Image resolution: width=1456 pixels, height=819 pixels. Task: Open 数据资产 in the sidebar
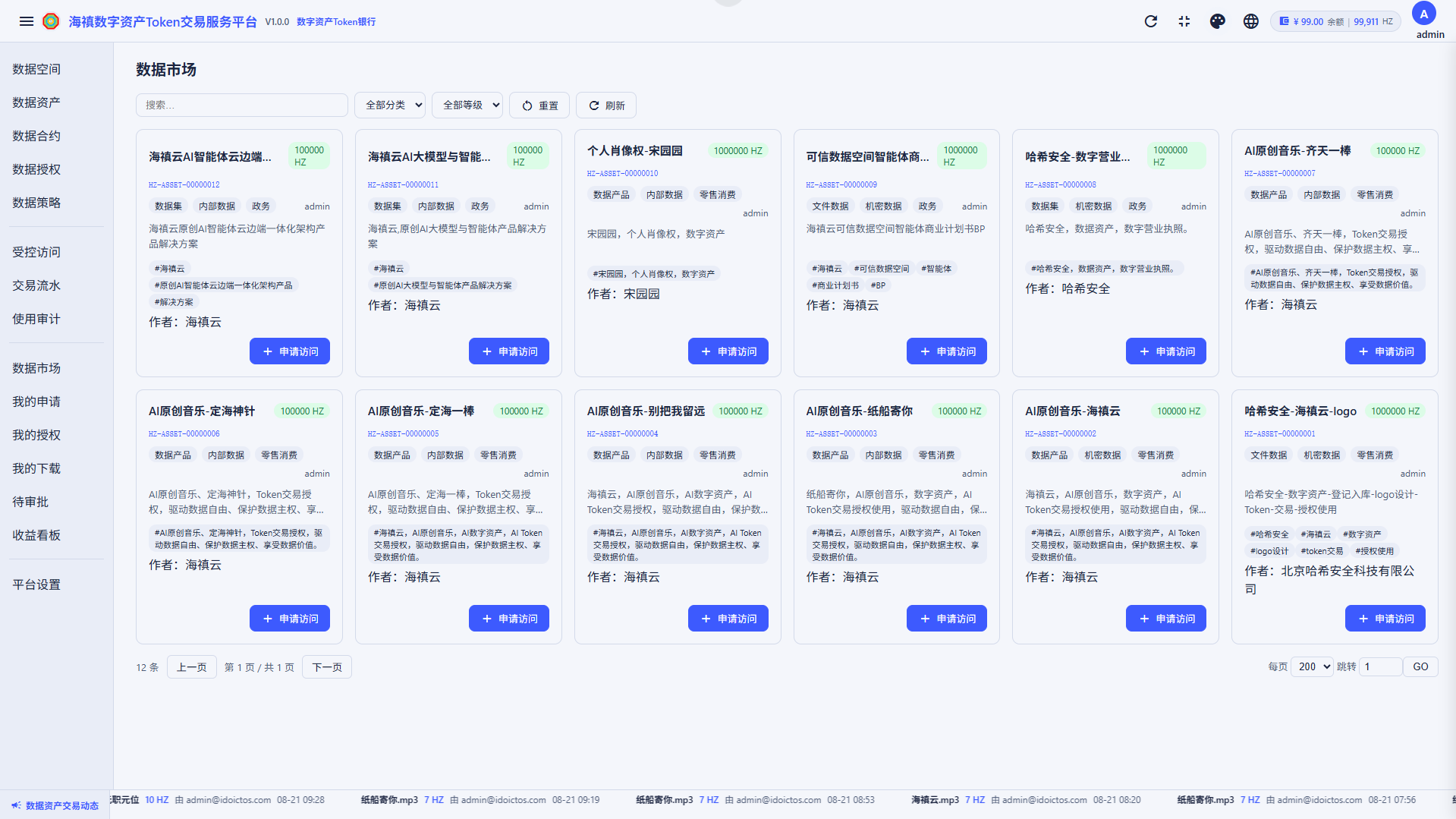(36, 102)
